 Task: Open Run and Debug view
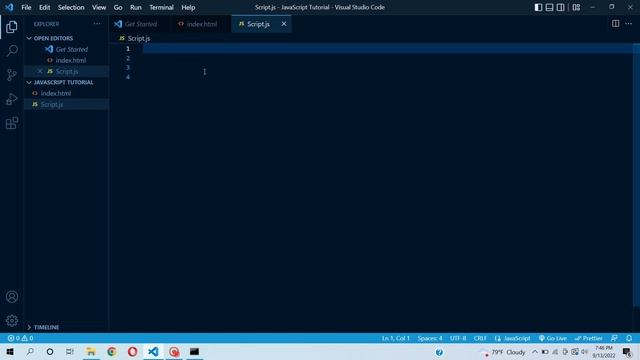tap(12, 99)
